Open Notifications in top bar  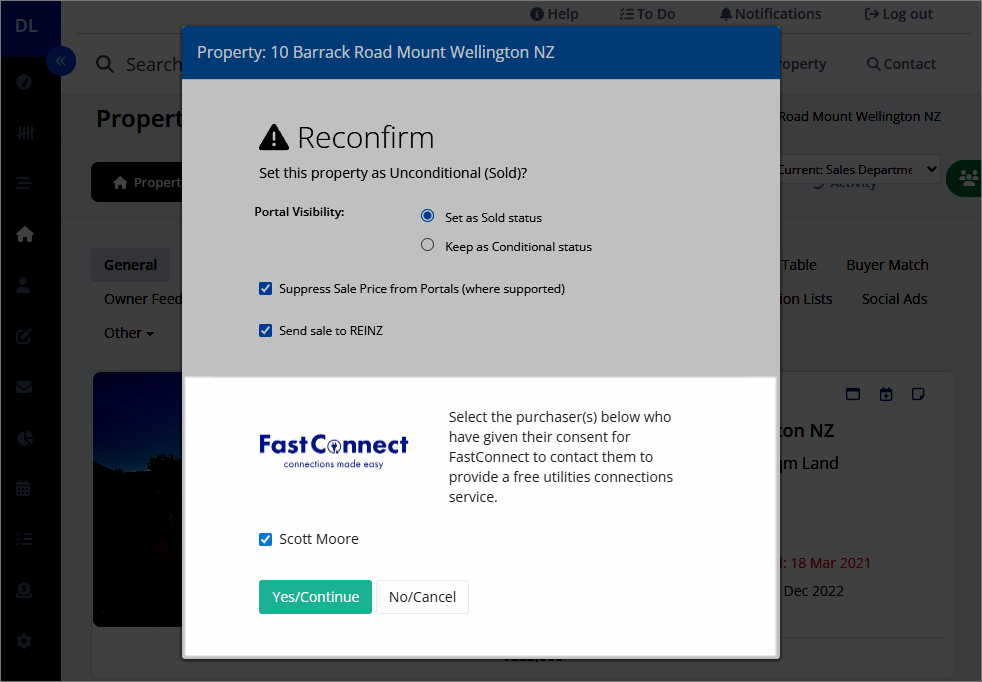pyautogui.click(x=770, y=14)
